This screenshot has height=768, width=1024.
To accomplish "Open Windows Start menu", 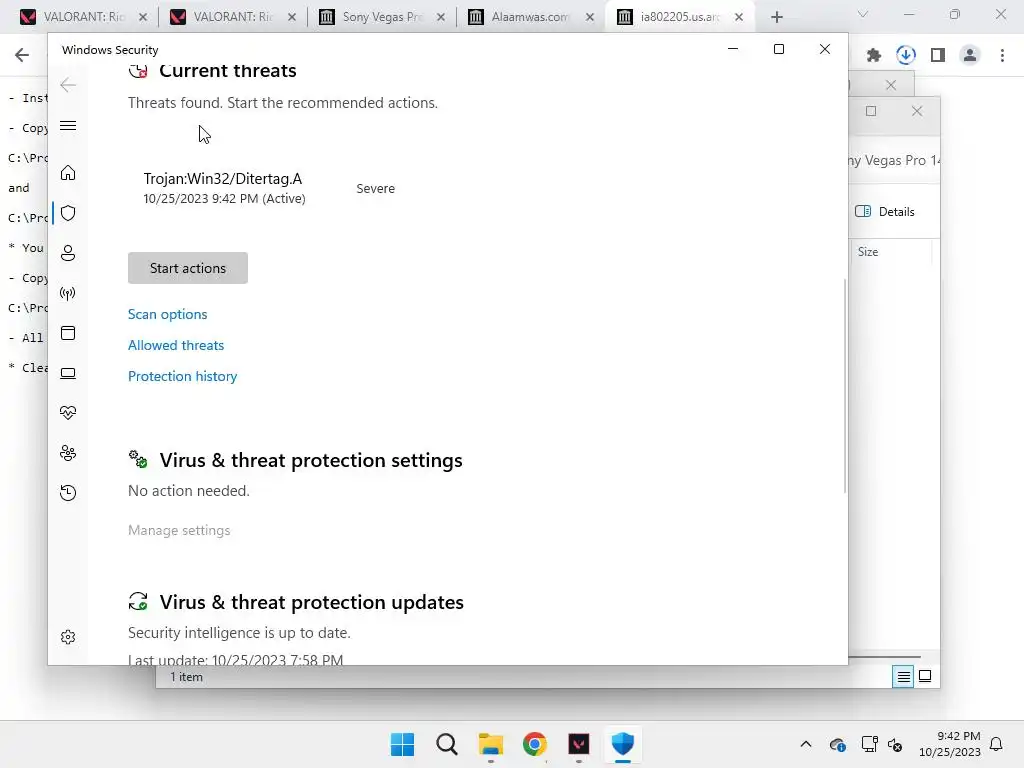I will [x=402, y=744].
